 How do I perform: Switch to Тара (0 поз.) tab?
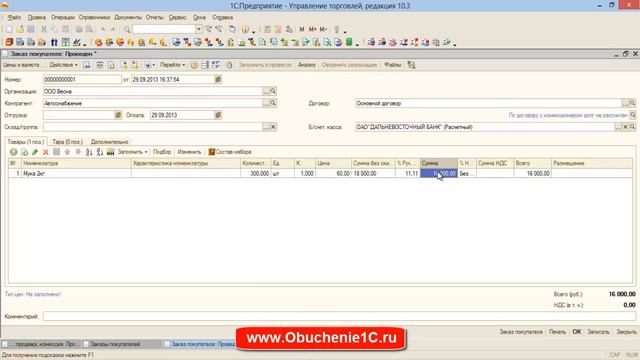click(x=67, y=142)
